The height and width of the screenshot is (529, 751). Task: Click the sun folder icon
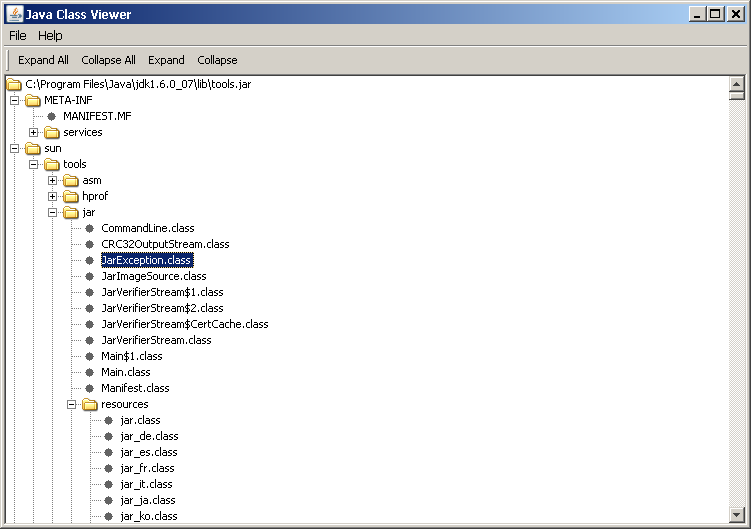pyautogui.click(x=33, y=148)
